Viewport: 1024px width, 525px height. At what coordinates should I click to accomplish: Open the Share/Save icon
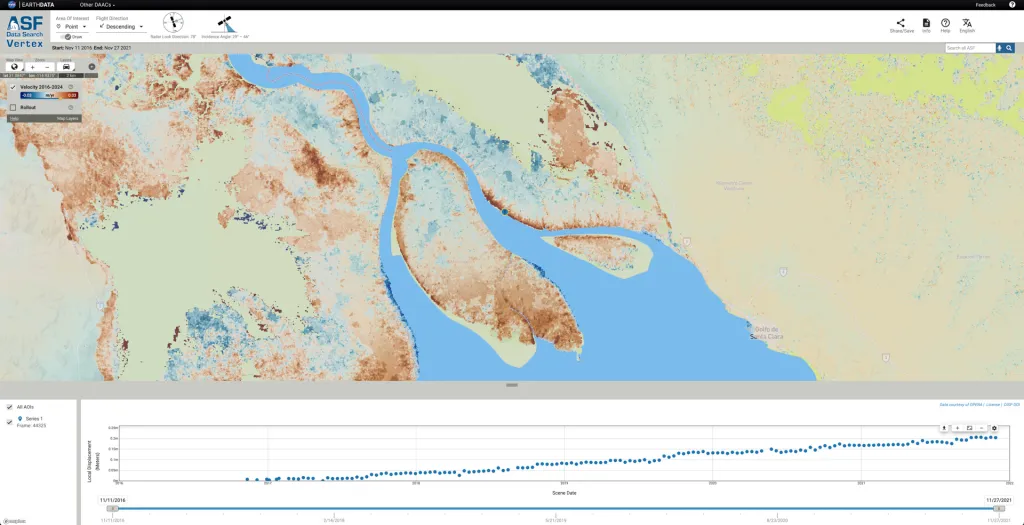901,23
